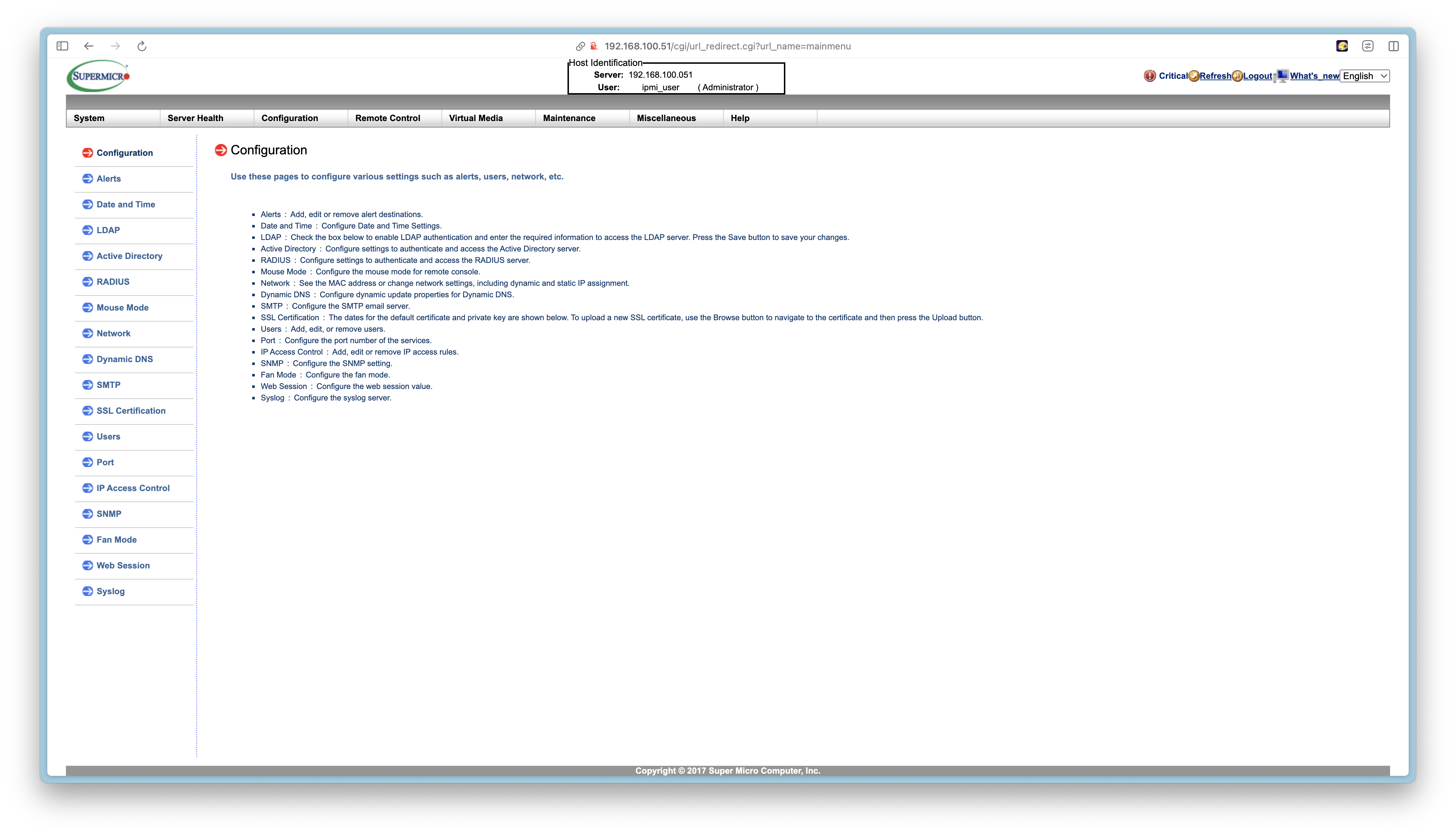Click the Dynamic DNS label in the sidebar
1456x836 pixels.
pos(125,359)
